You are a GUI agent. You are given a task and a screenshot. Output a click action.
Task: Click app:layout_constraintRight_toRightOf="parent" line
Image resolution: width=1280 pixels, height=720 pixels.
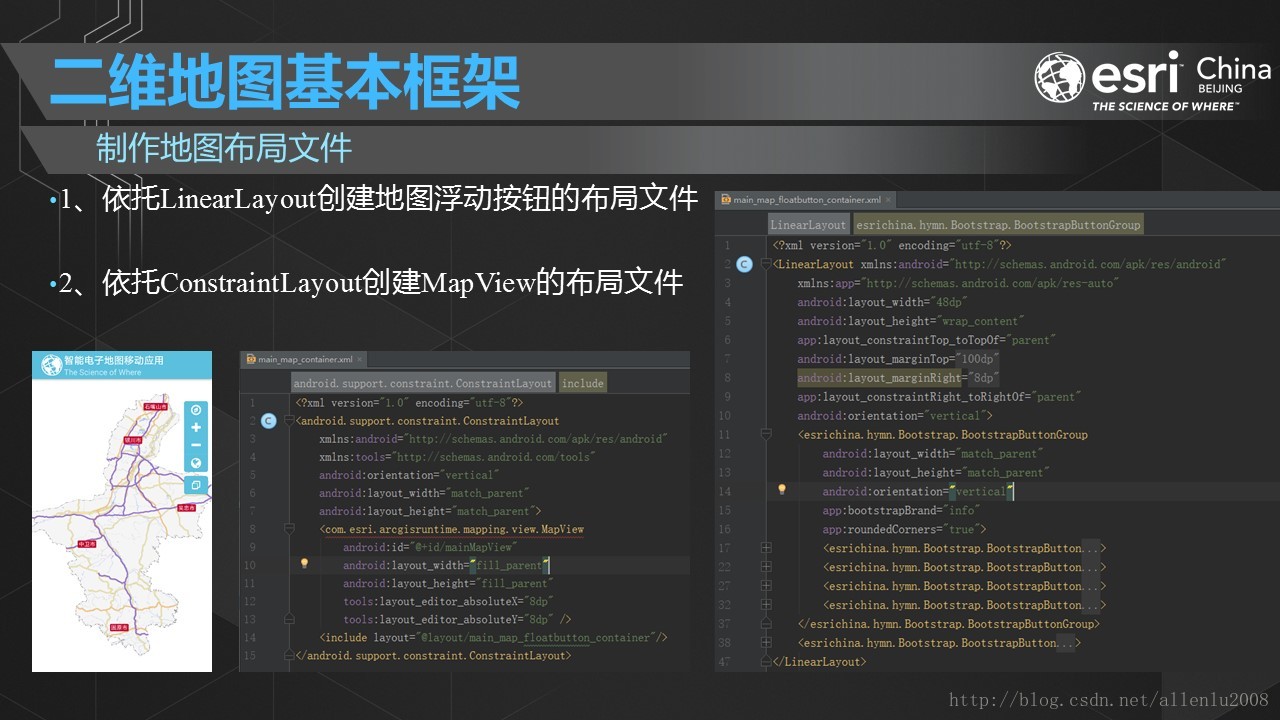click(x=938, y=397)
